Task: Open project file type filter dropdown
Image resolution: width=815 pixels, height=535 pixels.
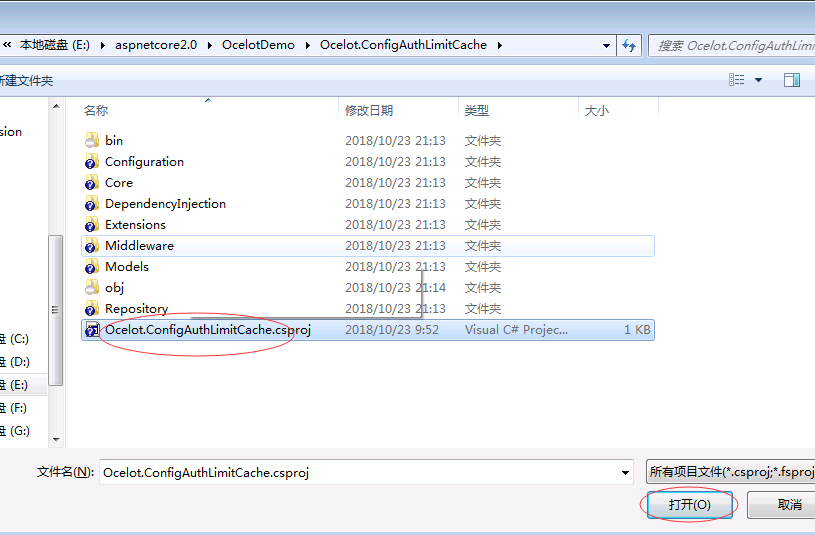Action: (730, 472)
